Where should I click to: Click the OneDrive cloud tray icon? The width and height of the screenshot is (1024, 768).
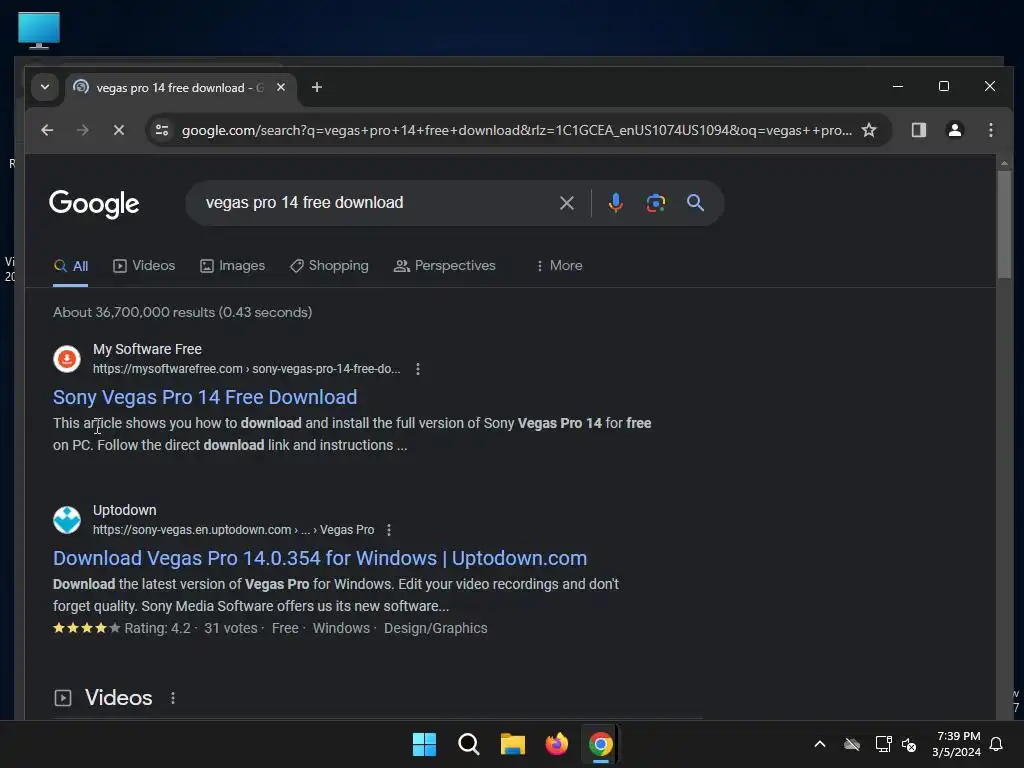pos(852,744)
